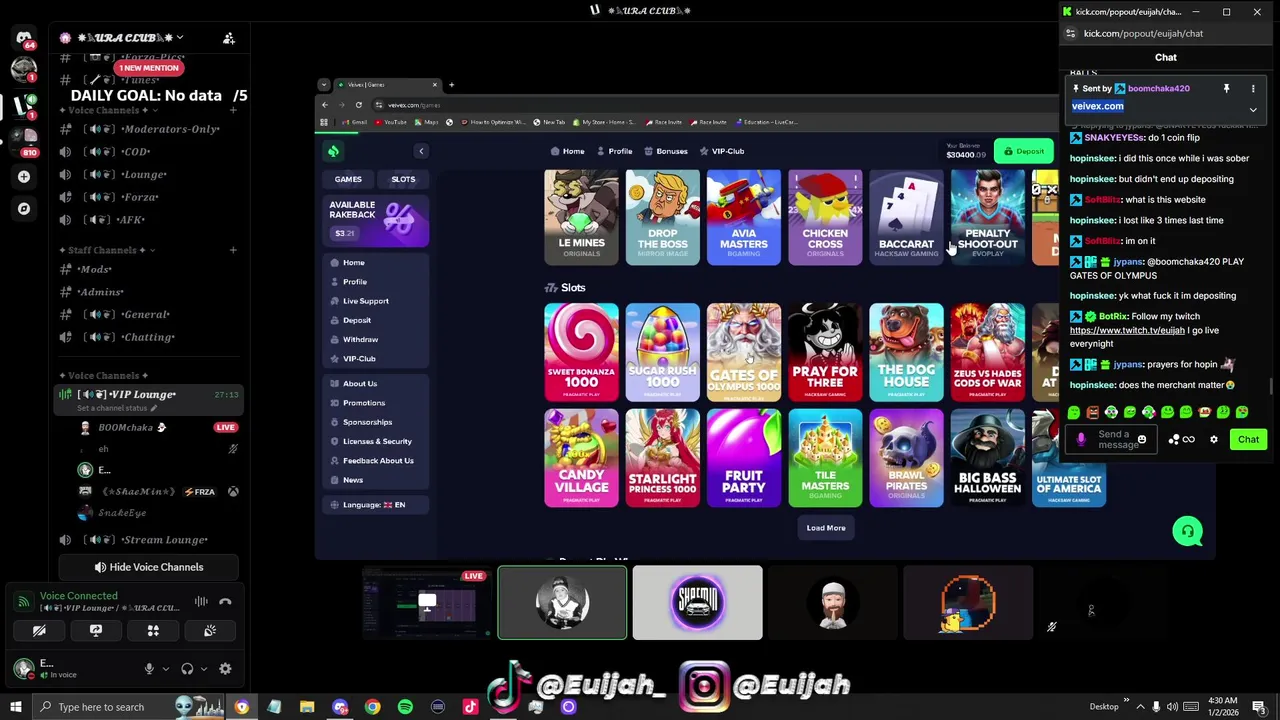This screenshot has width=1280, height=720.
Task: Click Load More games button
Action: coord(826,528)
